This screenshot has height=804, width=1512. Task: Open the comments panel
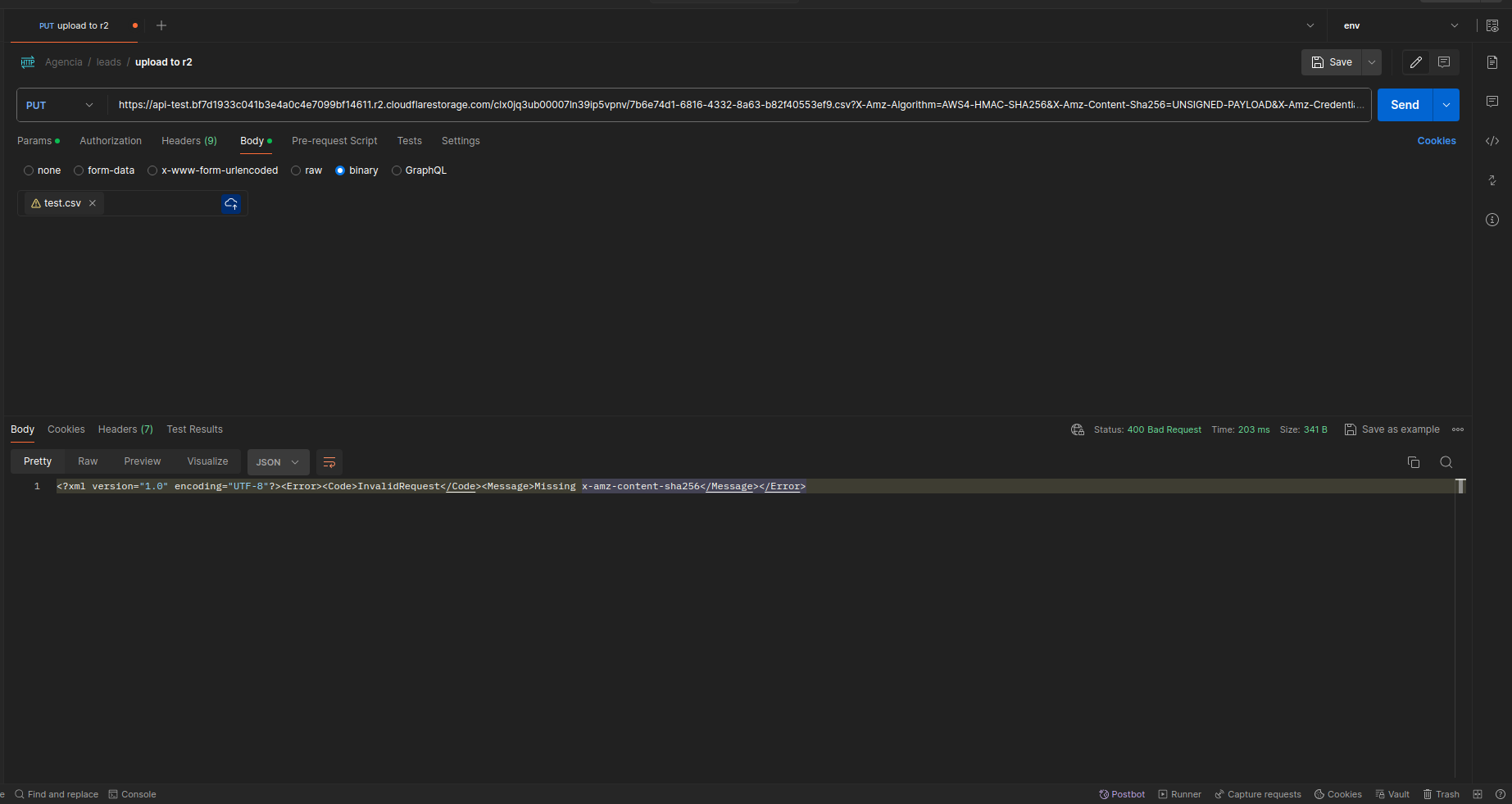click(x=1492, y=101)
